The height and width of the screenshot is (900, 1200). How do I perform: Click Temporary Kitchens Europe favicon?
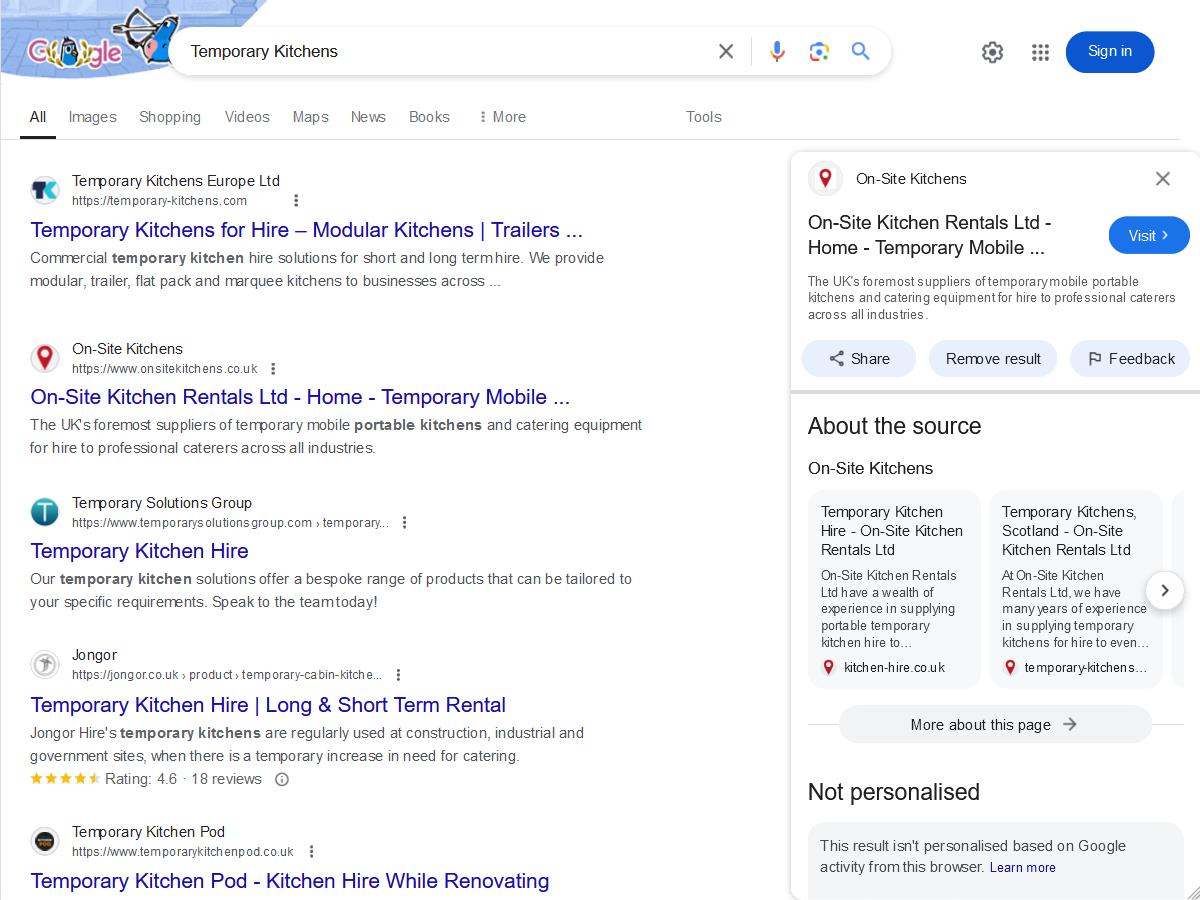coord(45,190)
